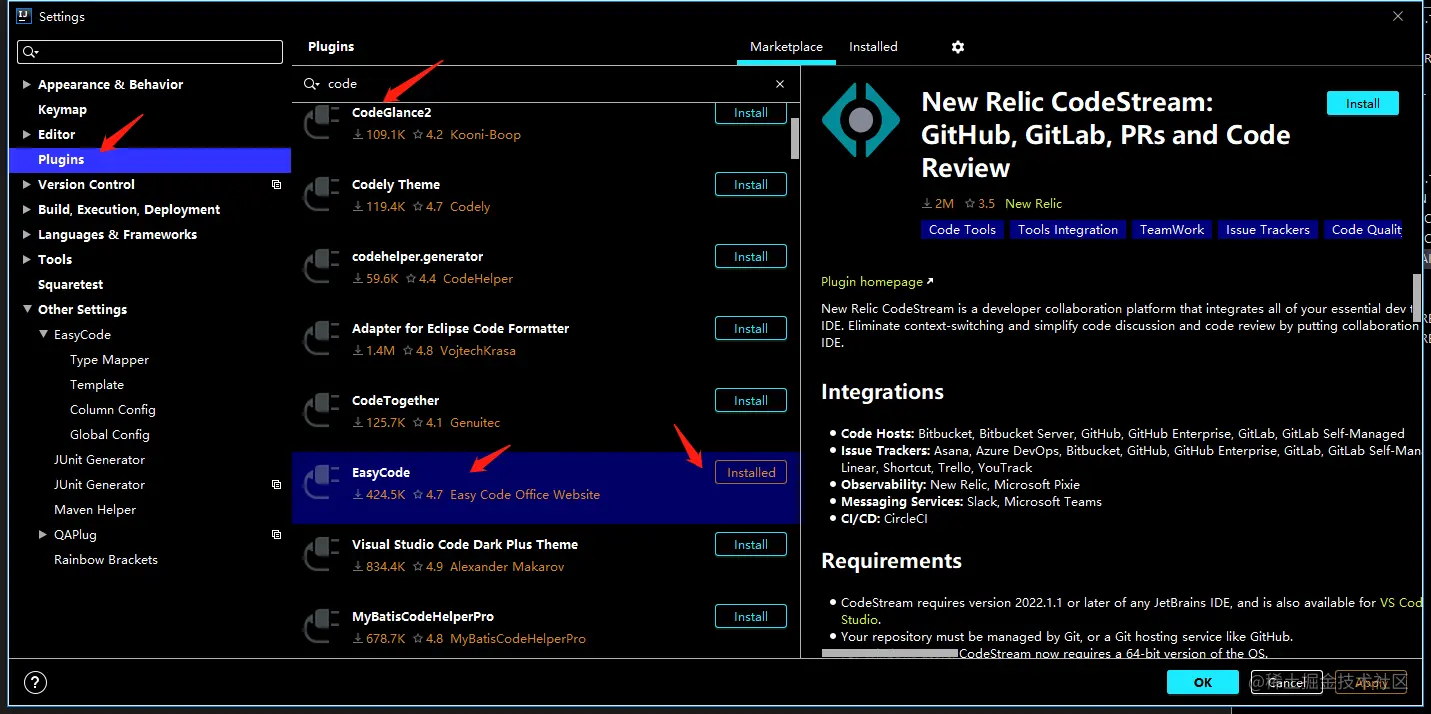The image size is (1431, 714).
Task: Install New Relic CodeStream from details pane
Action: tap(1363, 104)
